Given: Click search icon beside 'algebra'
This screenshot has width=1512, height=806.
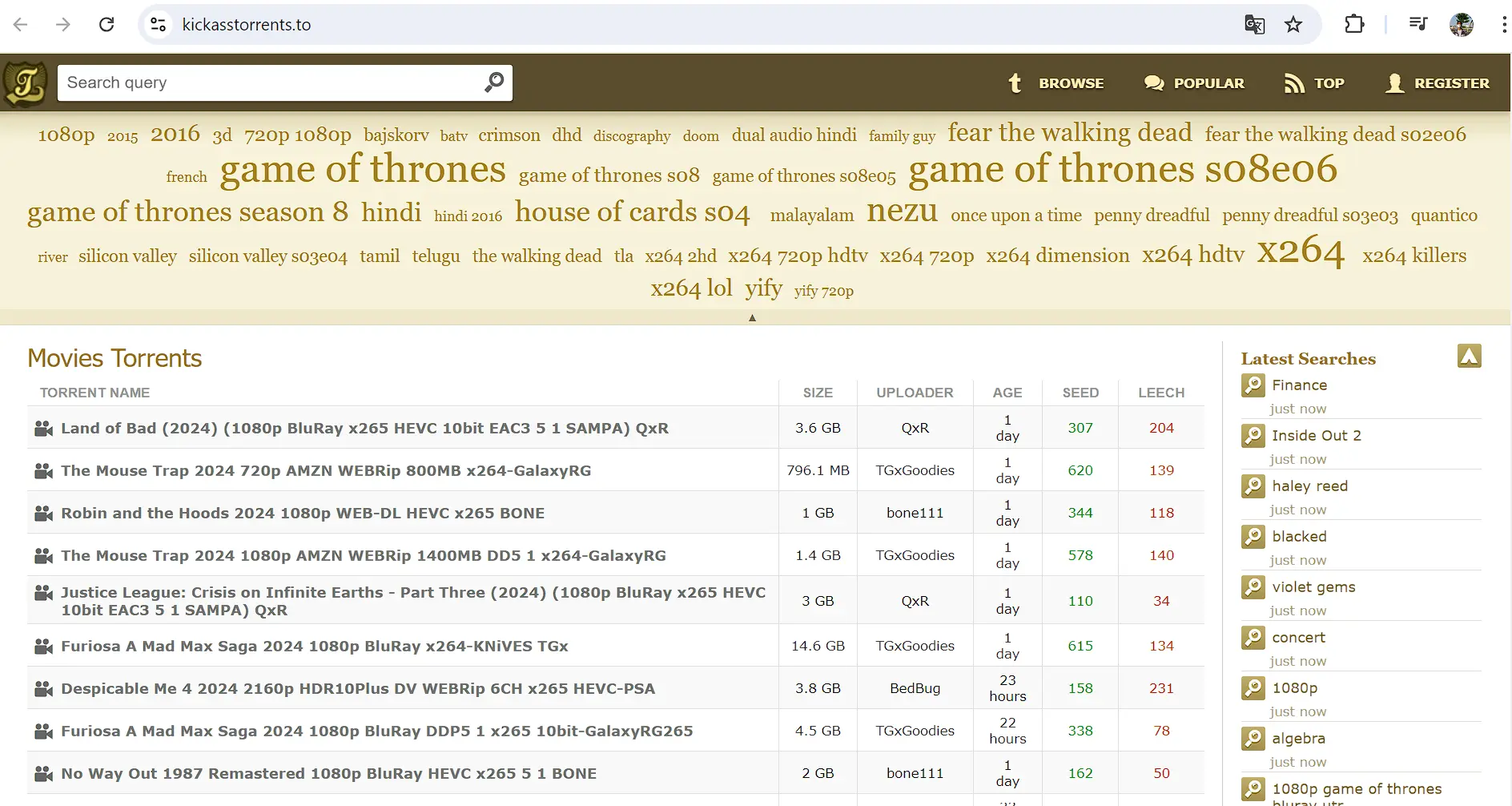Looking at the screenshot, I should coord(1253,739).
